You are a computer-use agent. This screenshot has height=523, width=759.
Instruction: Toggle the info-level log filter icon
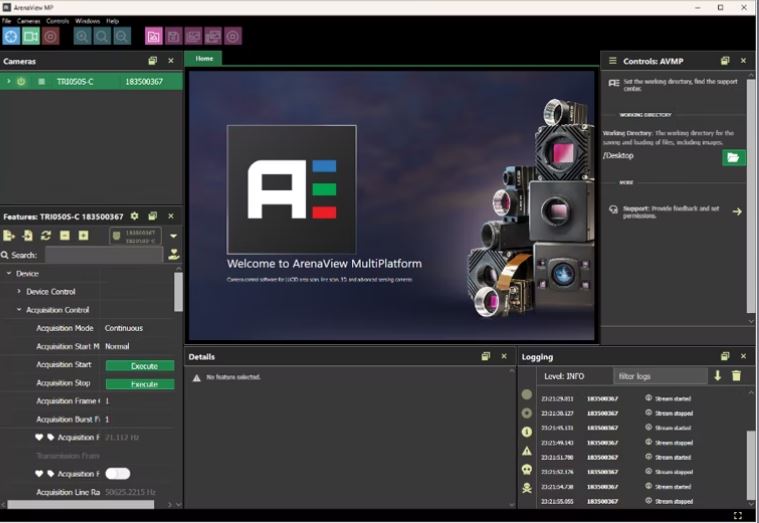(x=527, y=431)
